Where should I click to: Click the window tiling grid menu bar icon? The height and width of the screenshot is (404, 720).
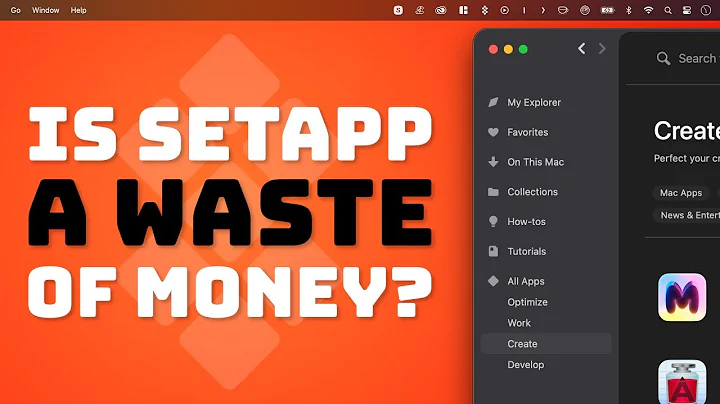coord(463,10)
